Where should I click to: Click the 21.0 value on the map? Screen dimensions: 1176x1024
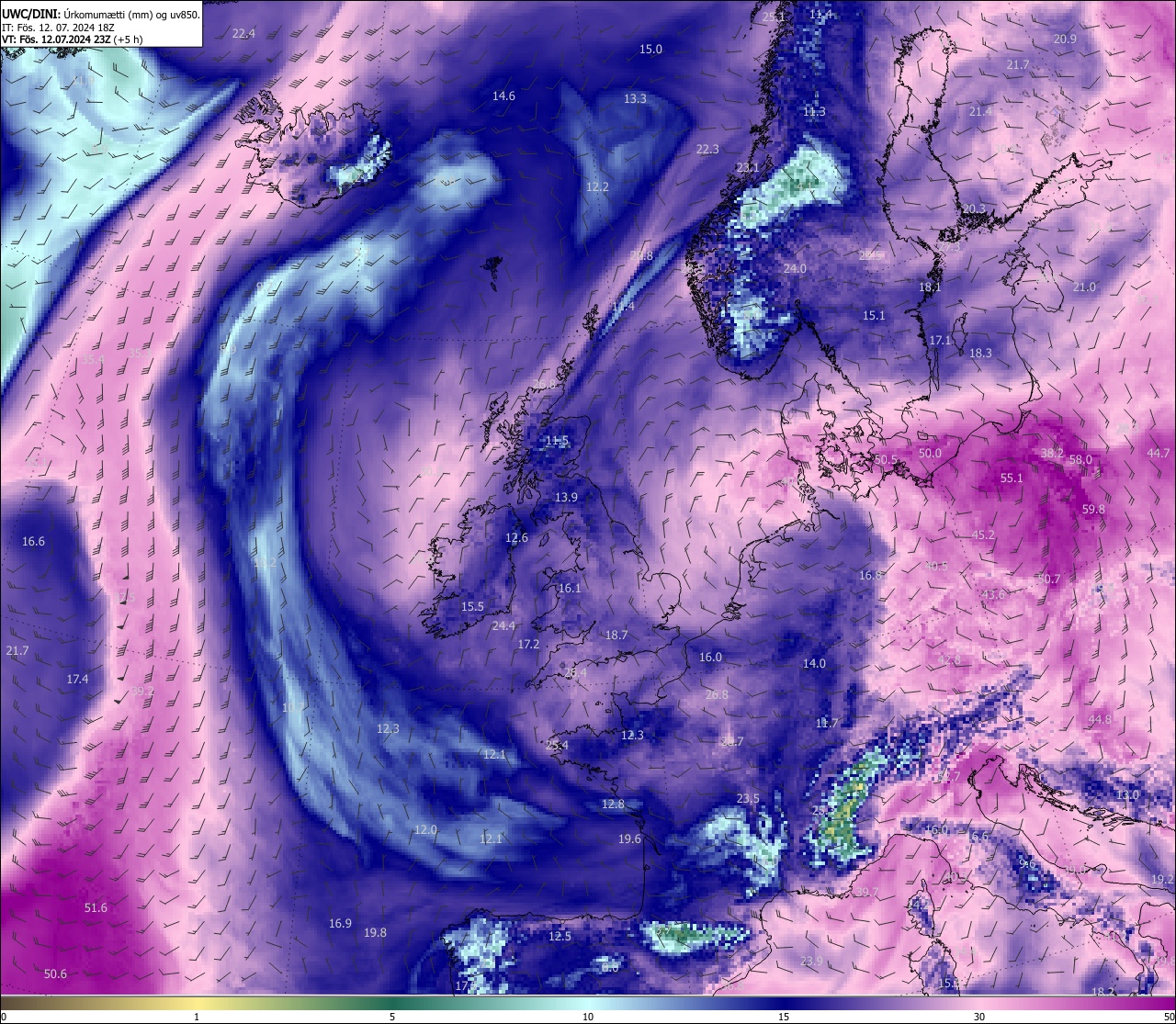[x=1084, y=288]
